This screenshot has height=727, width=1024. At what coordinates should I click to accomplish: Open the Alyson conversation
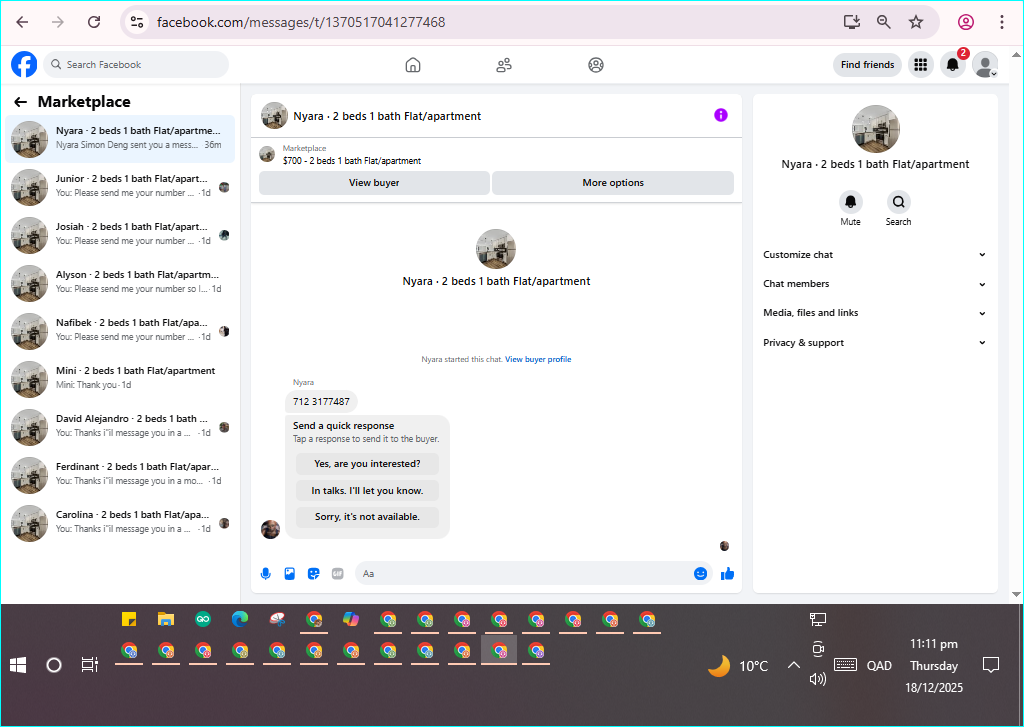(120, 283)
